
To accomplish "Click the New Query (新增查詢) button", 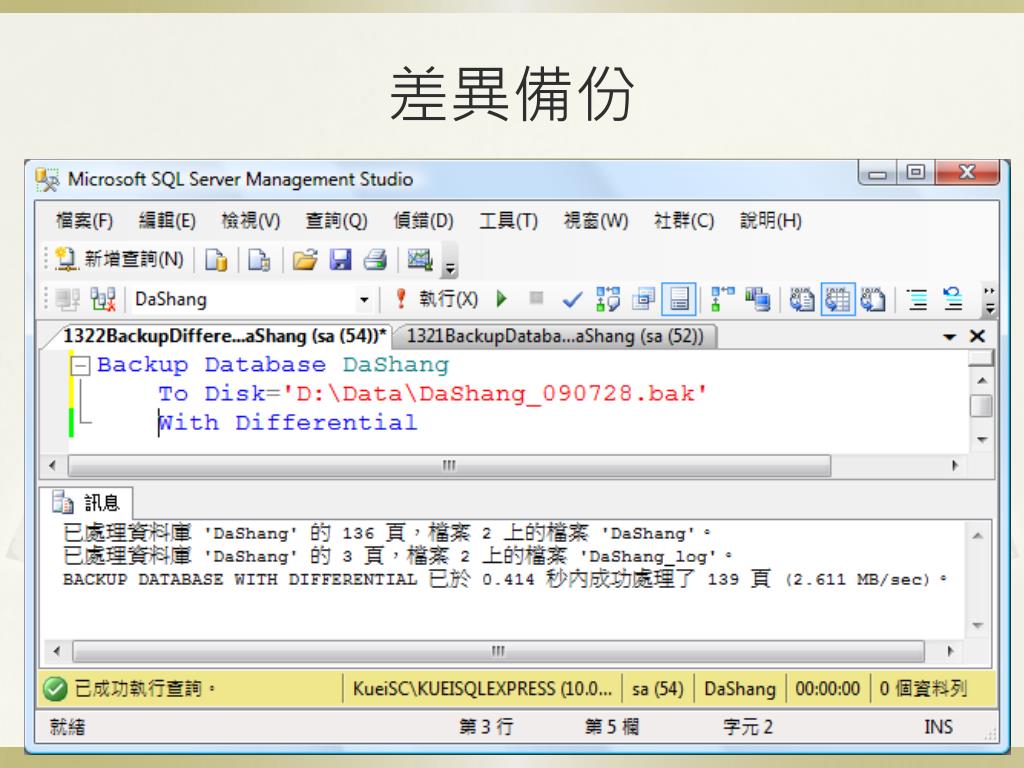I will point(120,259).
